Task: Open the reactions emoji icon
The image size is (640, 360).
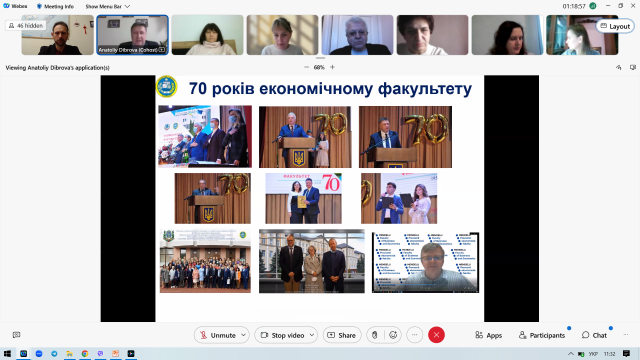Action: point(393,335)
